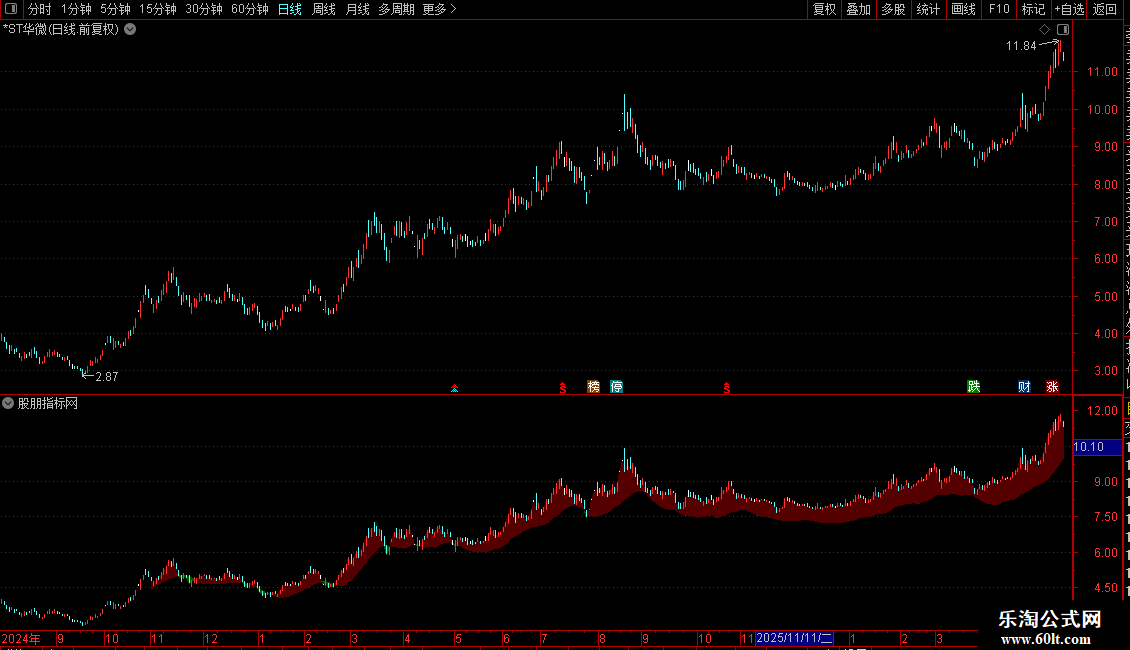1130x650 pixels.
Task: Switch to the 分时 intraday view
Action: click(x=40, y=9)
